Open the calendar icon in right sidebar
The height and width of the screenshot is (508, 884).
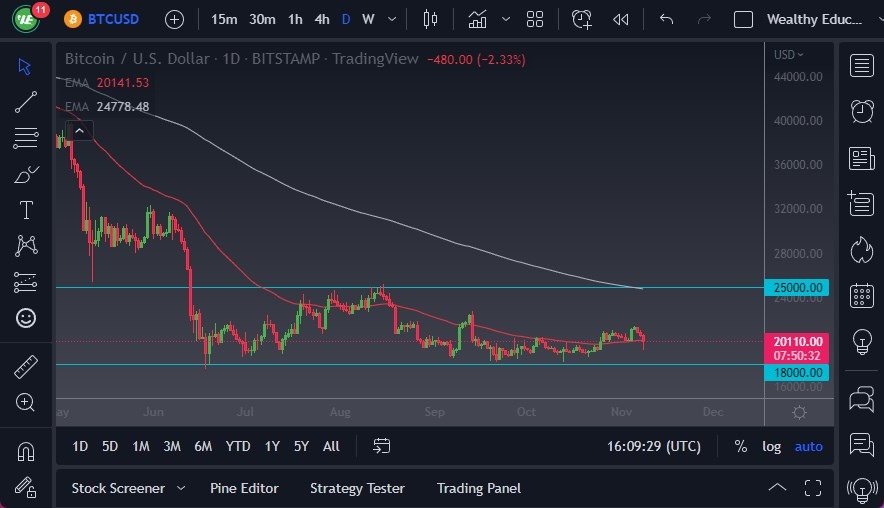point(861,295)
